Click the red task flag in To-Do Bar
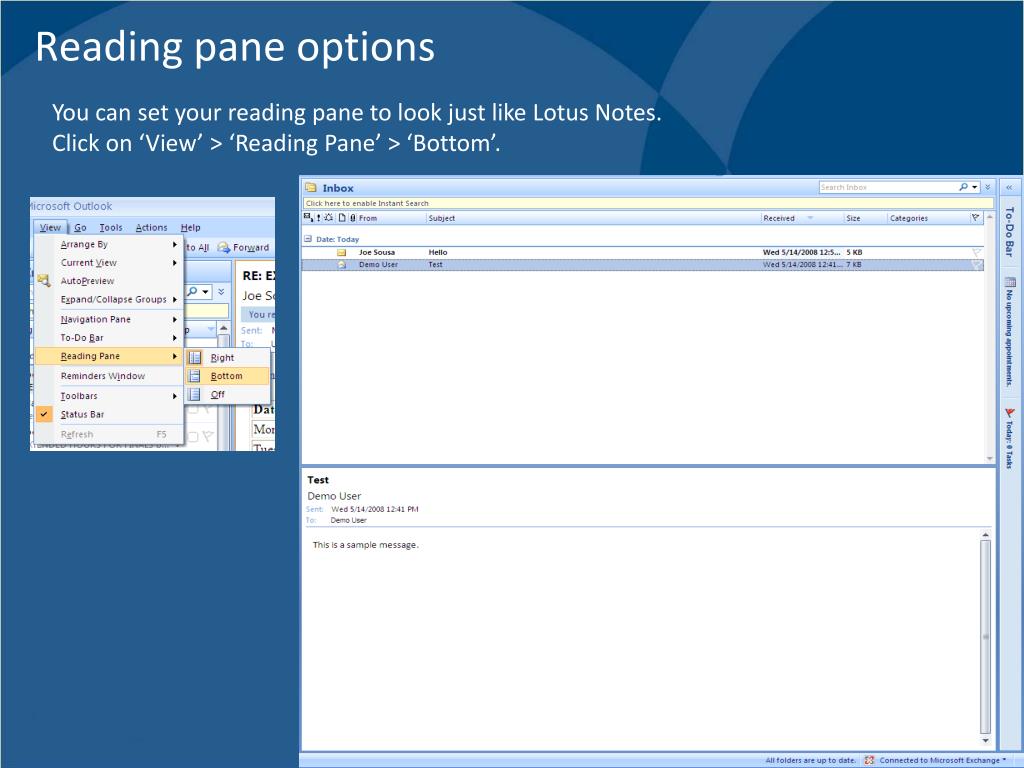The height and width of the screenshot is (768, 1024). (1010, 413)
